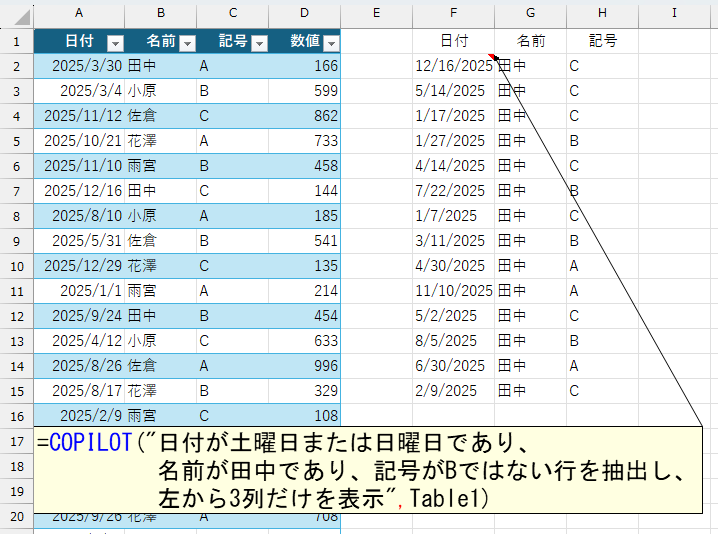
Task: Click result date 2/9/2025
Action: [453, 391]
